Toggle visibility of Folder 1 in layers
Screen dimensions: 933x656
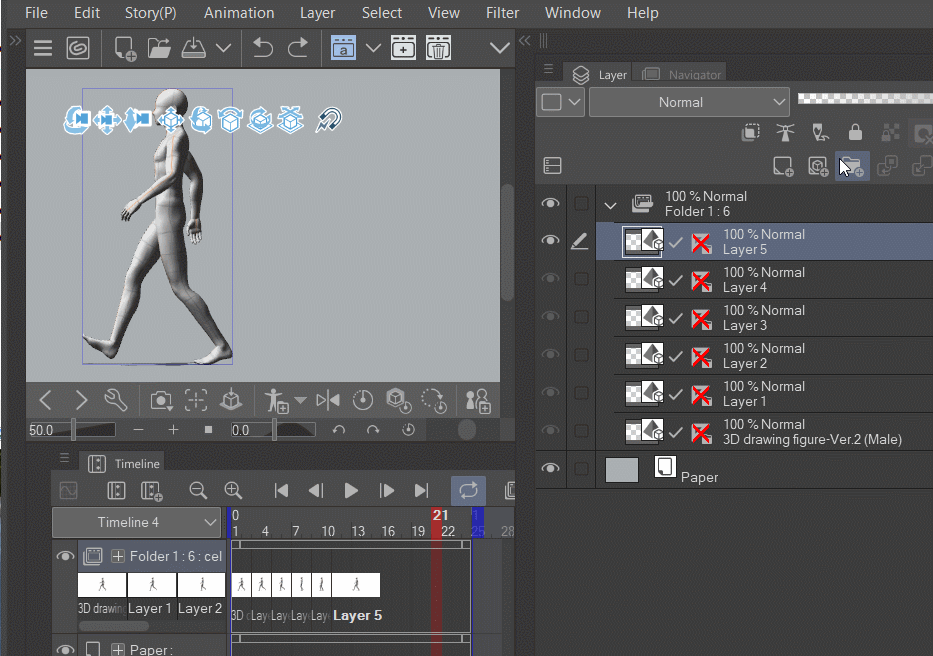click(x=550, y=204)
